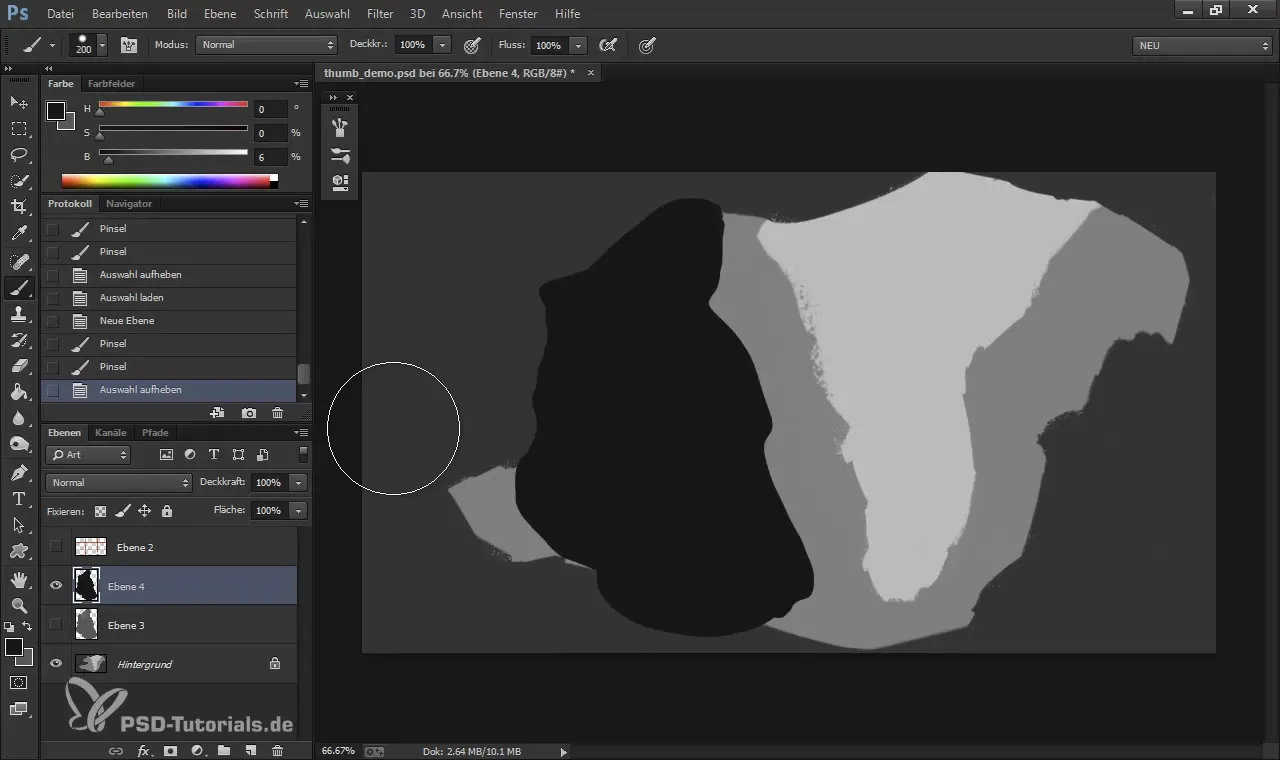Select the Zoom tool
This screenshot has width=1280, height=760.
19,605
